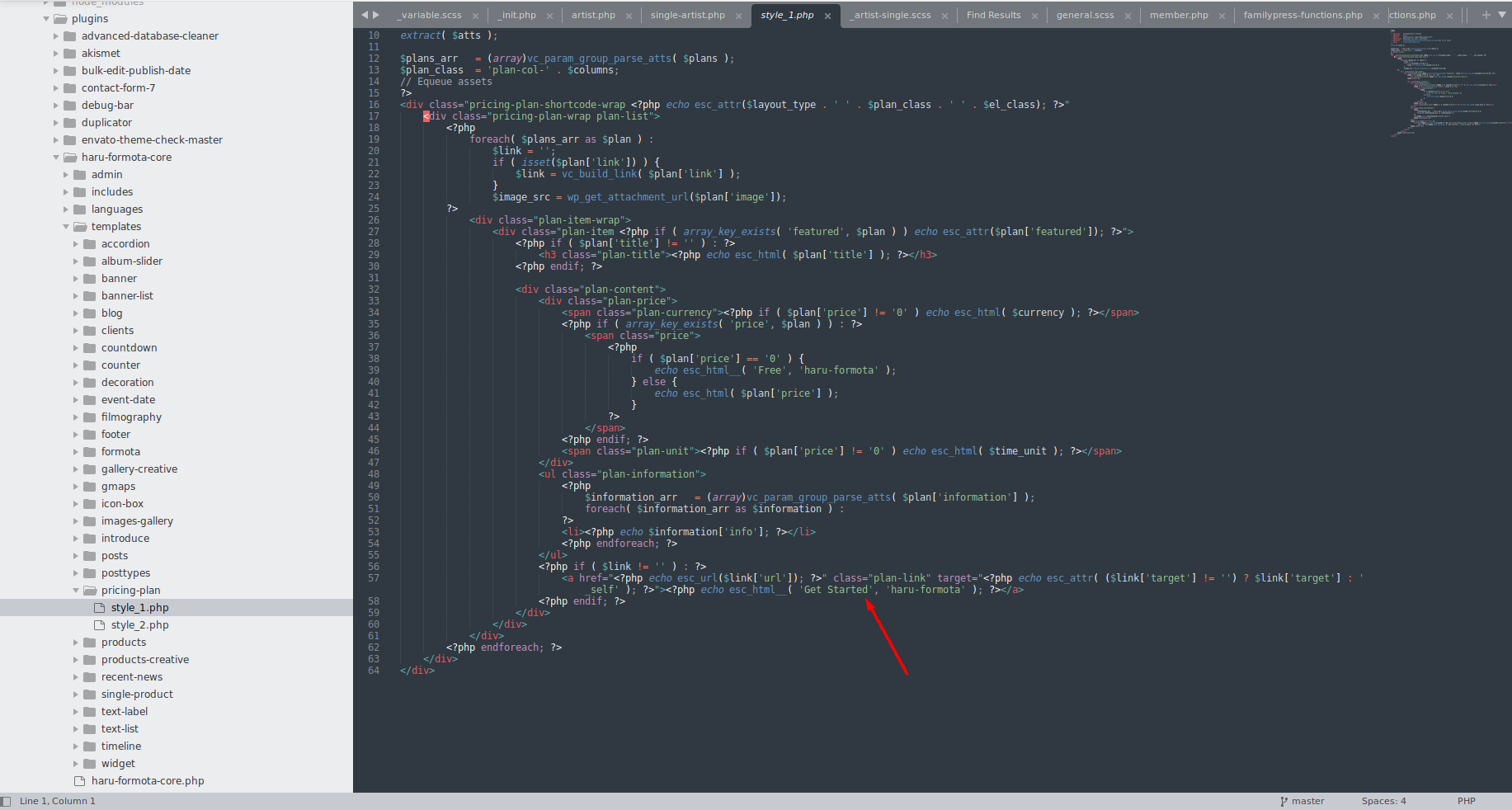
Task: Select style_1.php in sidebar
Action: pyautogui.click(x=139, y=608)
